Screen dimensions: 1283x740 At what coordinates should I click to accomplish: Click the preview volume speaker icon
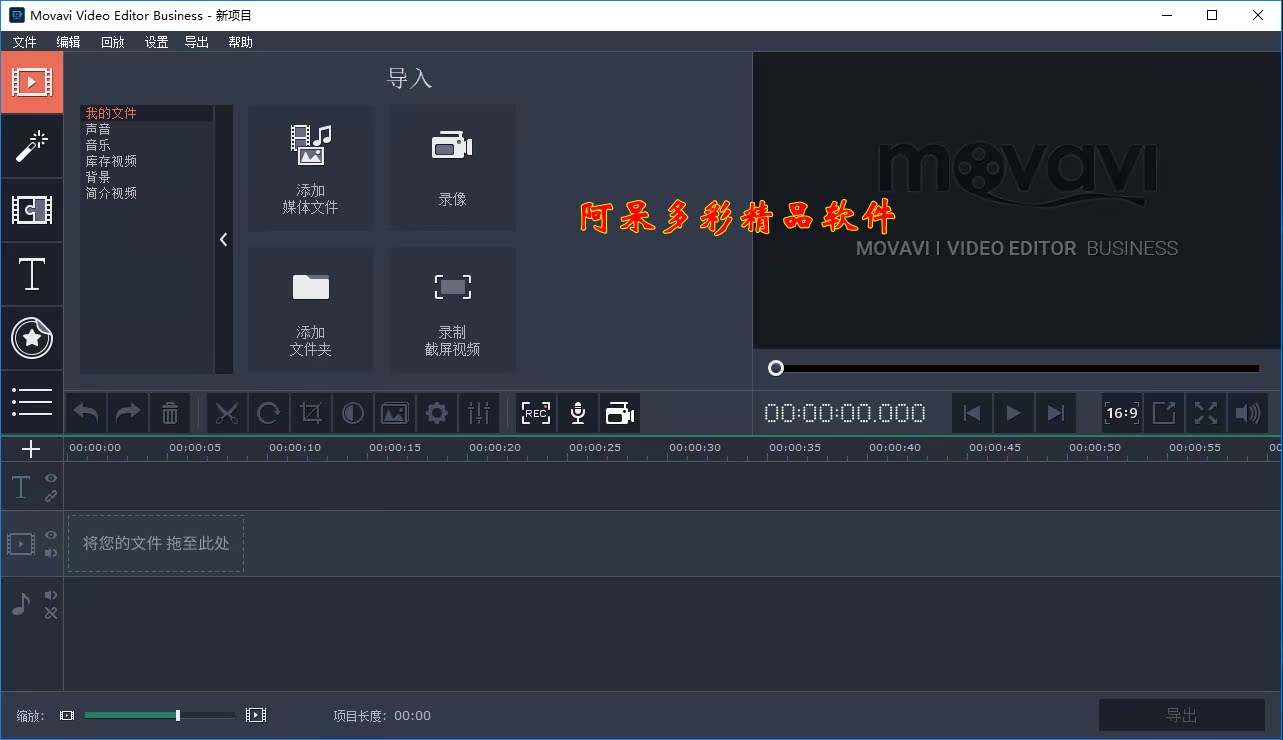point(1248,413)
